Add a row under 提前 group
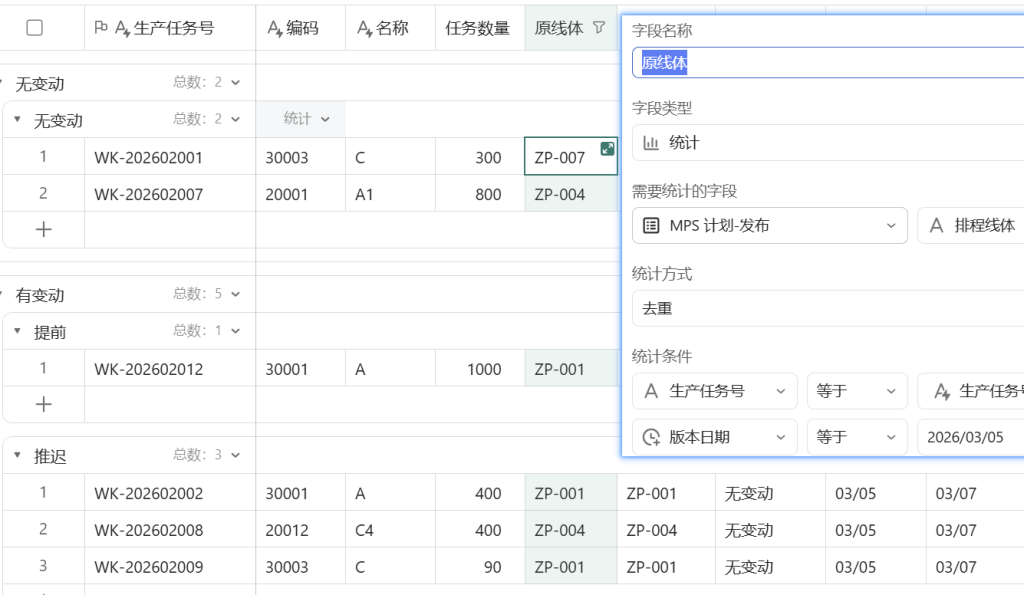 click(x=43, y=404)
